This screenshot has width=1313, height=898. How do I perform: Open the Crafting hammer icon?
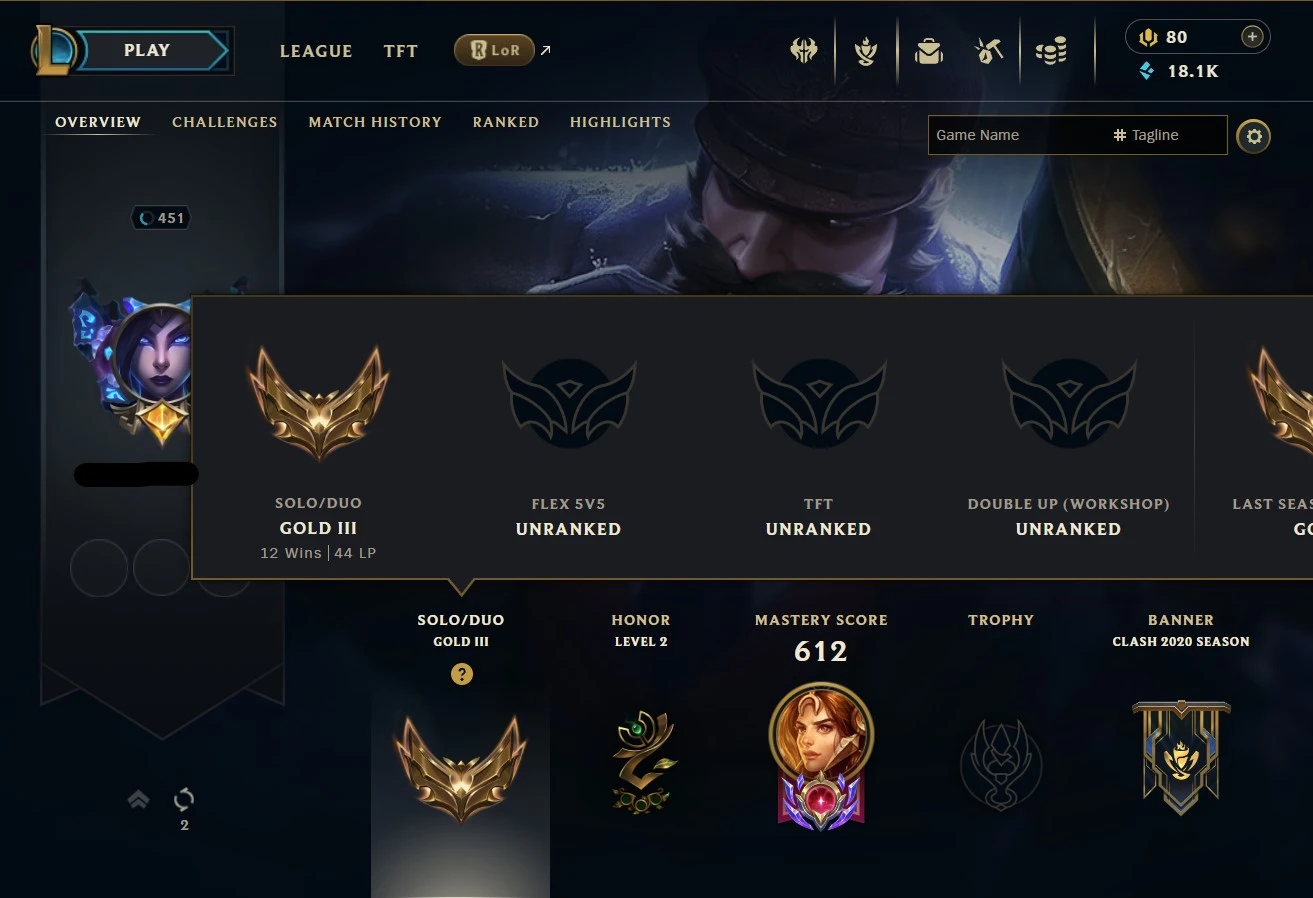989,51
